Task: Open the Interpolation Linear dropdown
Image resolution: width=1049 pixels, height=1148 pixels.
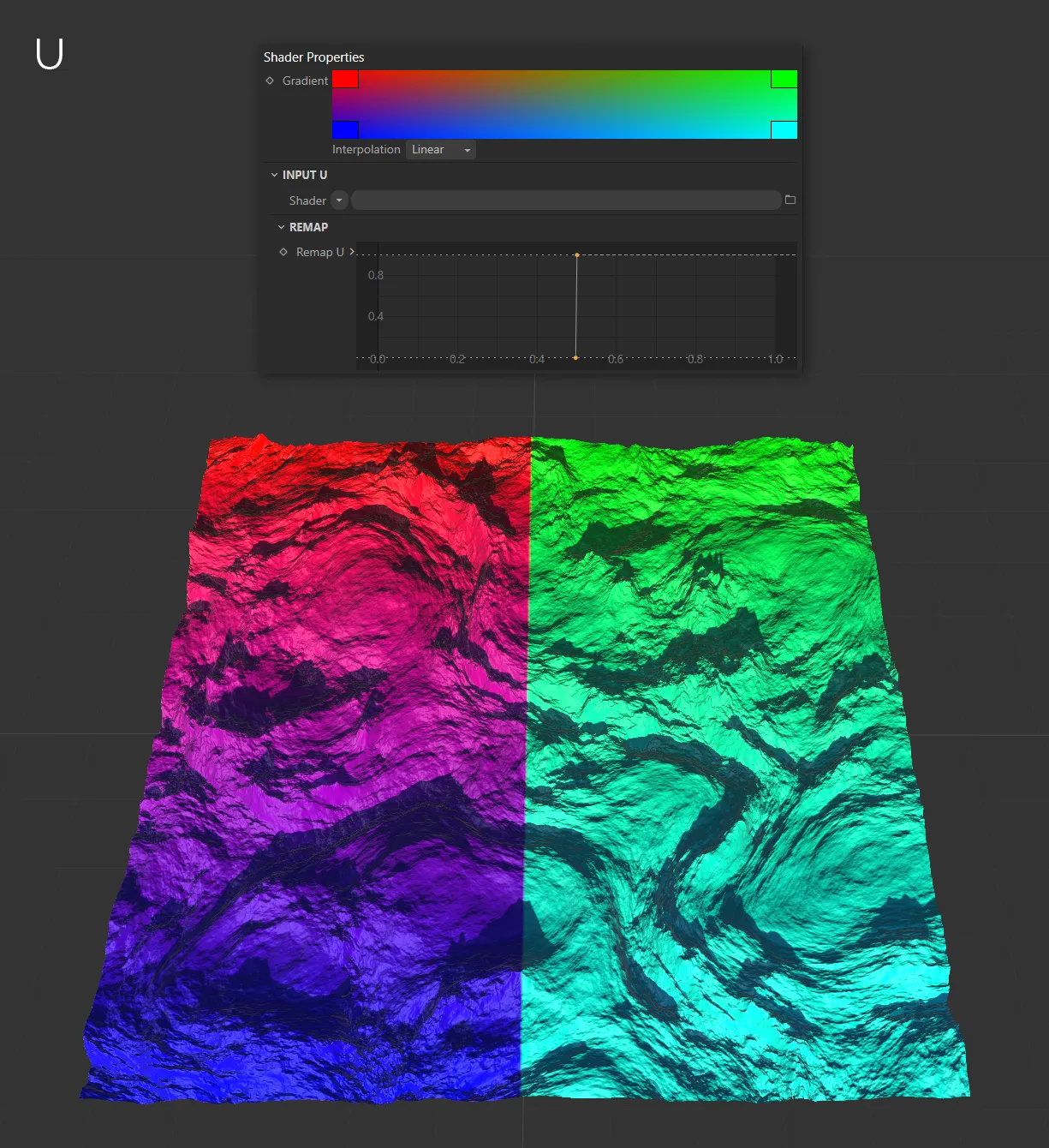Action: (440, 150)
